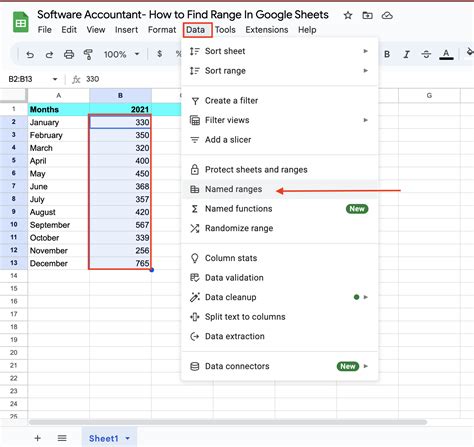Open the Extensions menu
This screenshot has height=447, width=474.
pyautogui.click(x=267, y=30)
